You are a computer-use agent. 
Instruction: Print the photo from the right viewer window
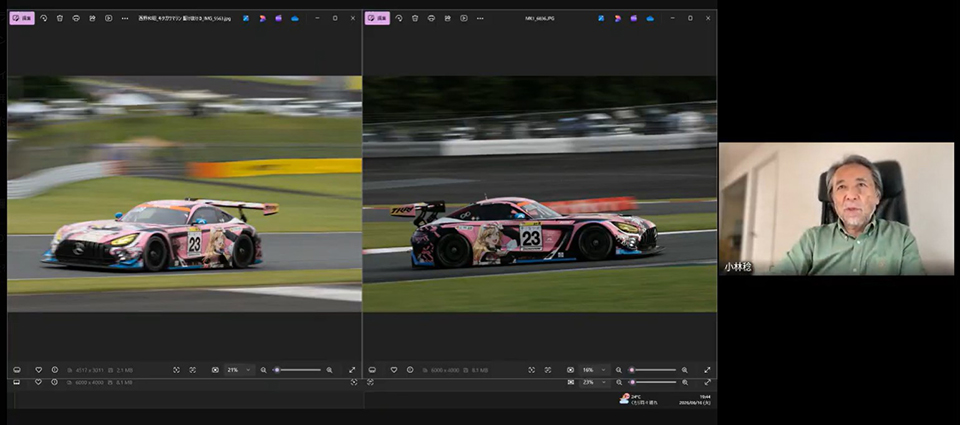[431, 18]
